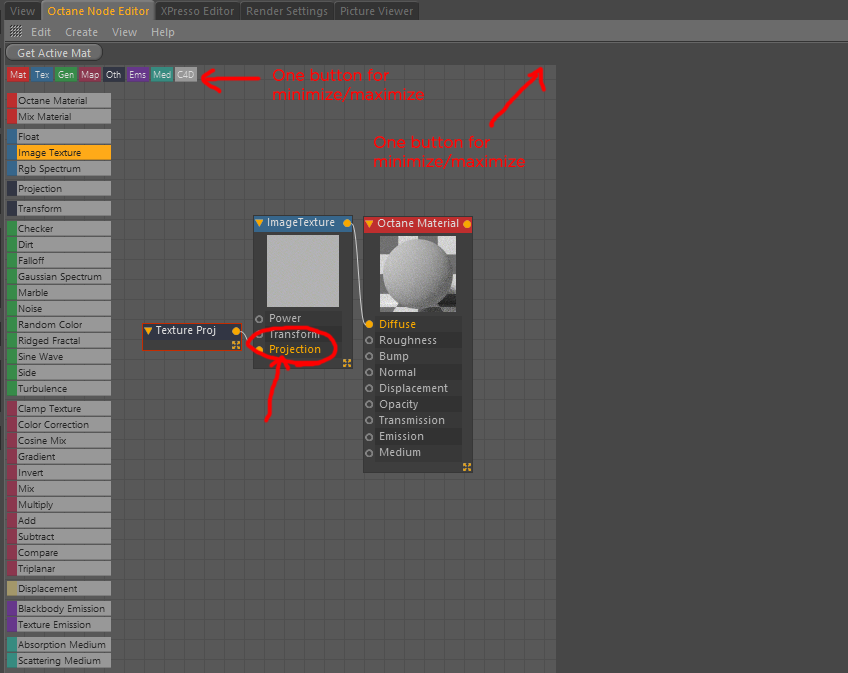The image size is (848, 673).
Task: Collapse the ImageTexture node with its triangle
Action: 259,222
